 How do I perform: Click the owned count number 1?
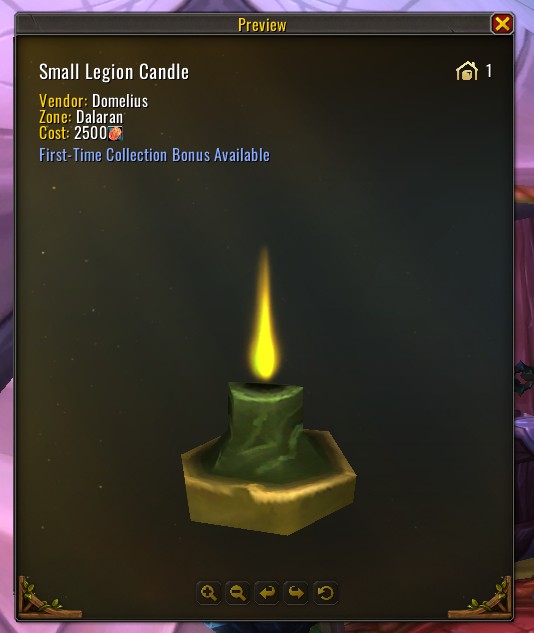489,71
